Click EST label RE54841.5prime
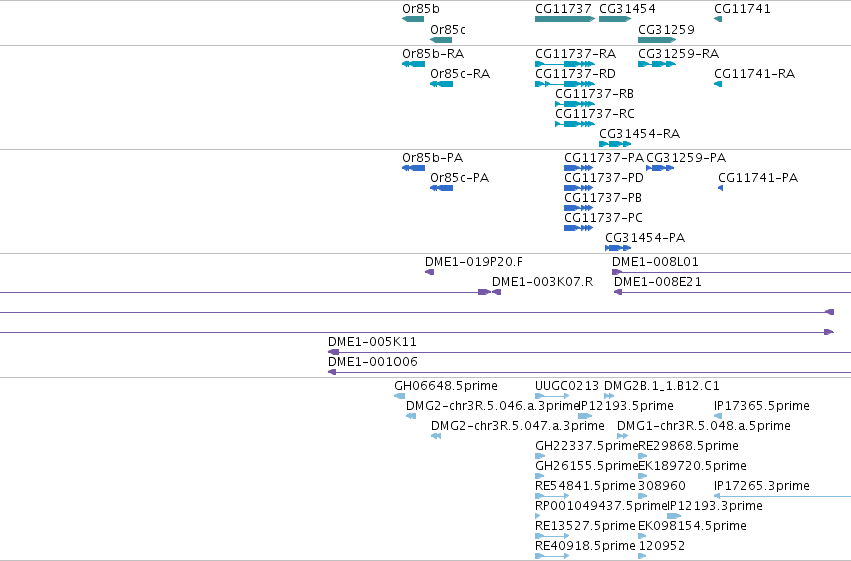Screen dimensions: 851x561 [x=585, y=487]
